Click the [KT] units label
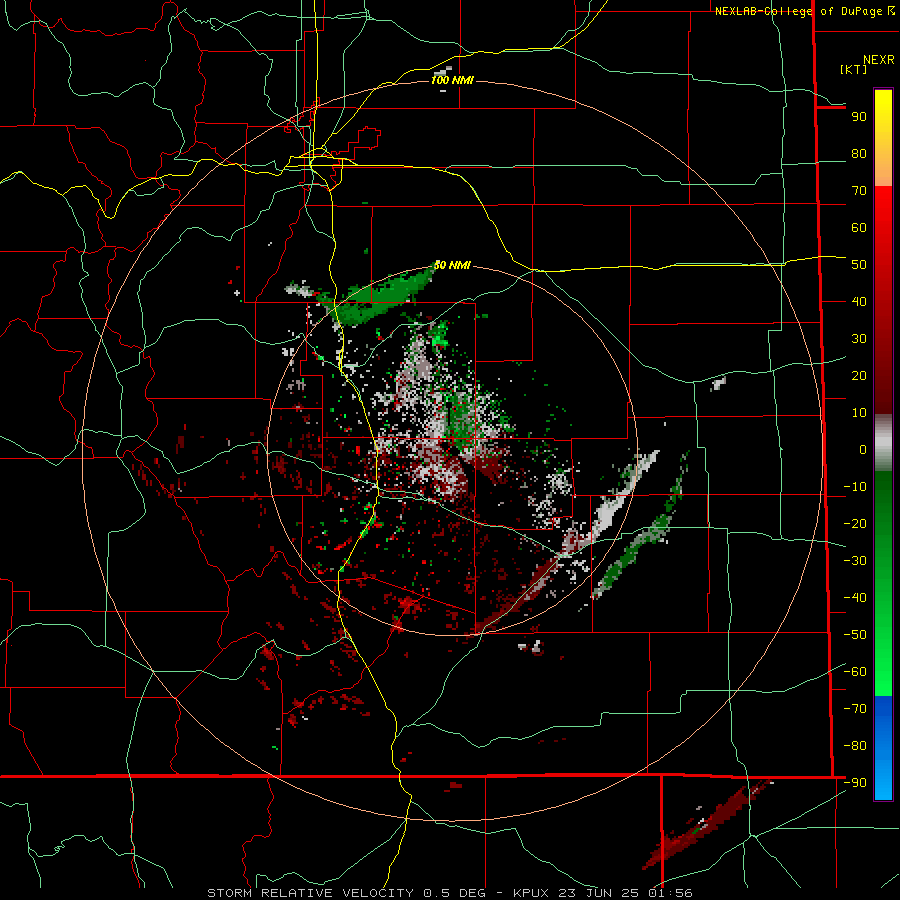This screenshot has height=900, width=900. pos(854,69)
